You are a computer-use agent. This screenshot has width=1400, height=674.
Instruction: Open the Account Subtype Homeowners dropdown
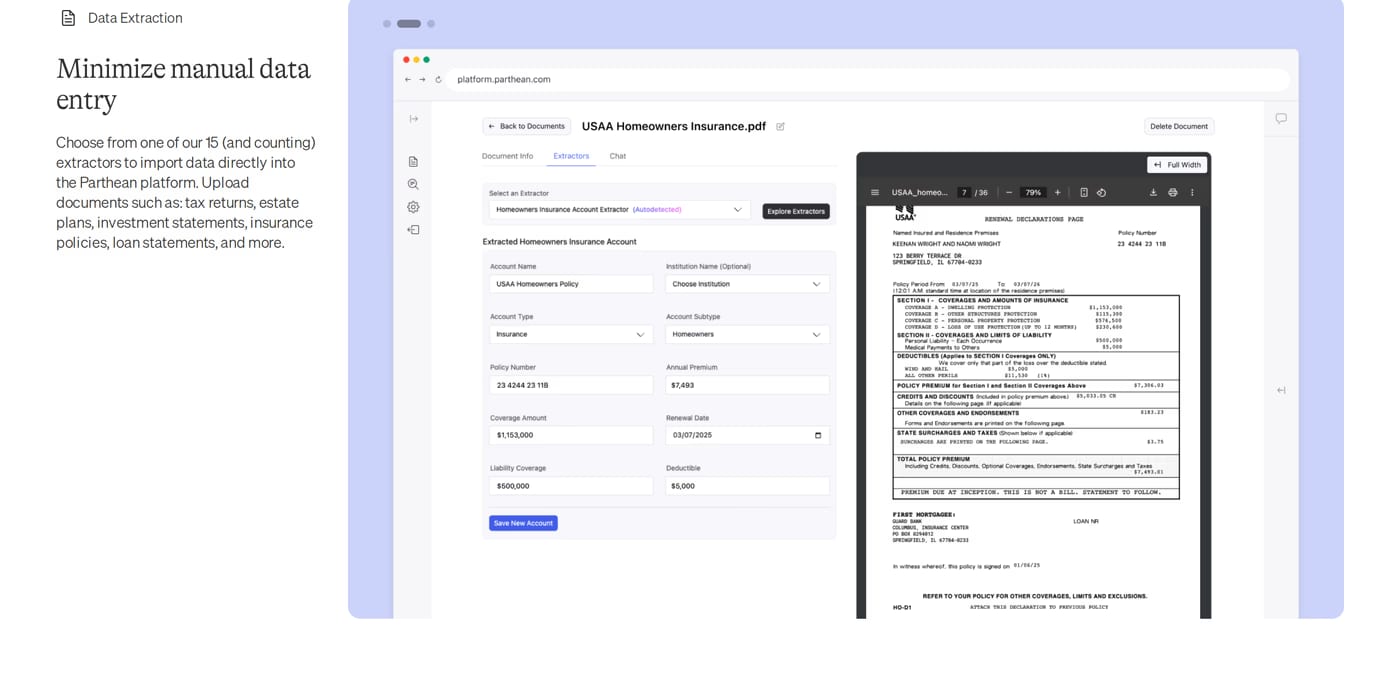747,334
